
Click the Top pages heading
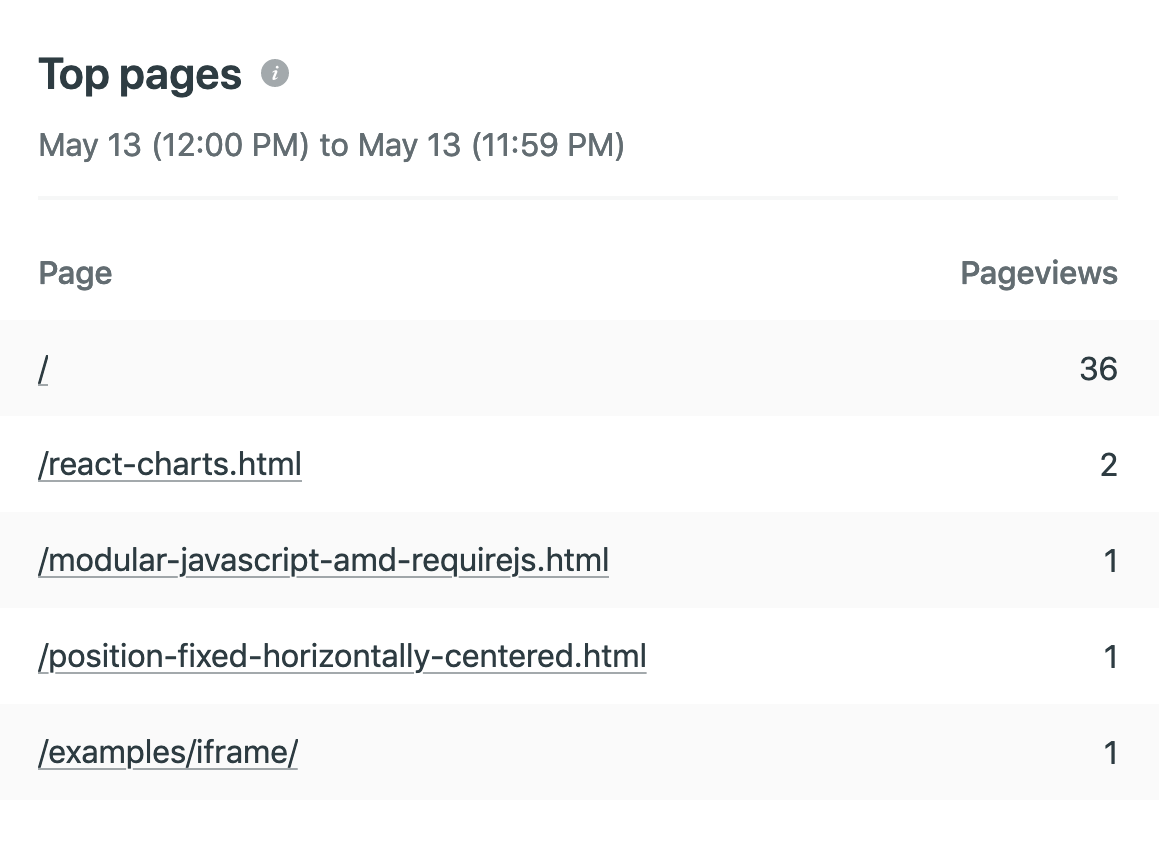click(140, 73)
